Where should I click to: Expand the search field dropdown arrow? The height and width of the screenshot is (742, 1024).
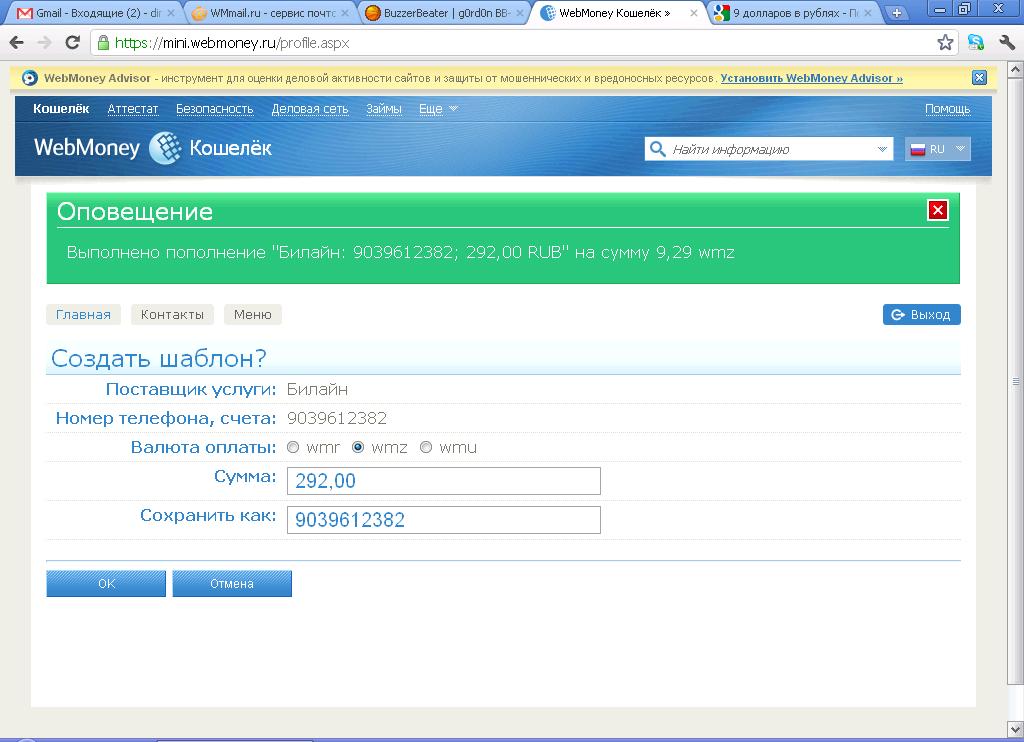[882, 150]
